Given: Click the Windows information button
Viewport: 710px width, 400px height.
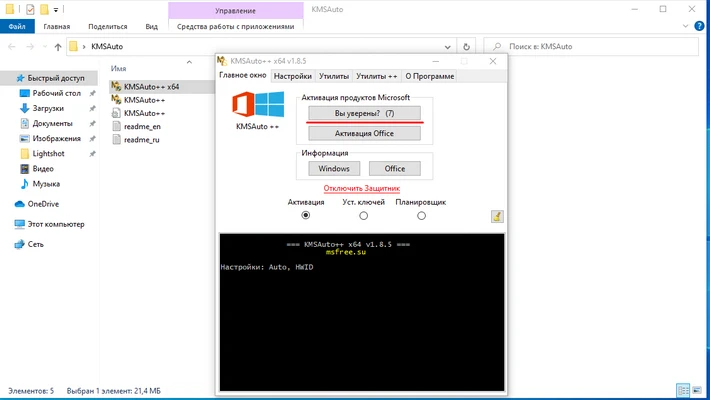Looking at the screenshot, I should point(334,169).
